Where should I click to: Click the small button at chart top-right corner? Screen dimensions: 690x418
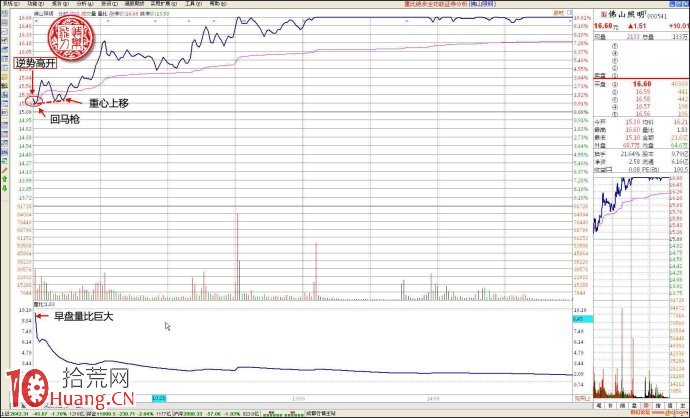(x=558, y=13)
